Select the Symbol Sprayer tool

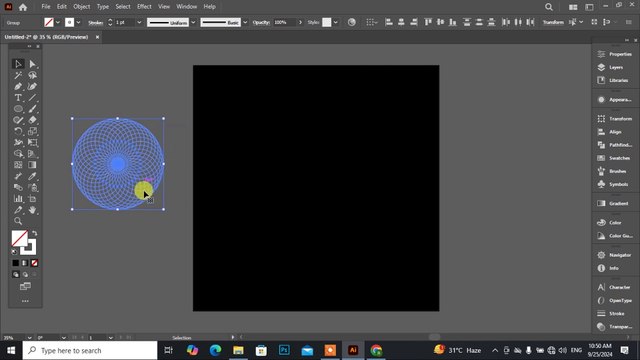coord(33,187)
